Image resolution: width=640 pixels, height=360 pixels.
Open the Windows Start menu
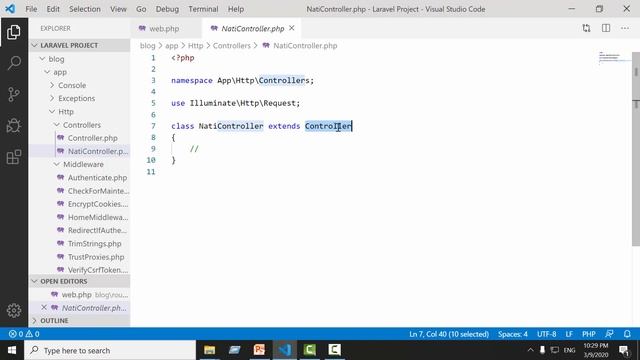(x=11, y=350)
